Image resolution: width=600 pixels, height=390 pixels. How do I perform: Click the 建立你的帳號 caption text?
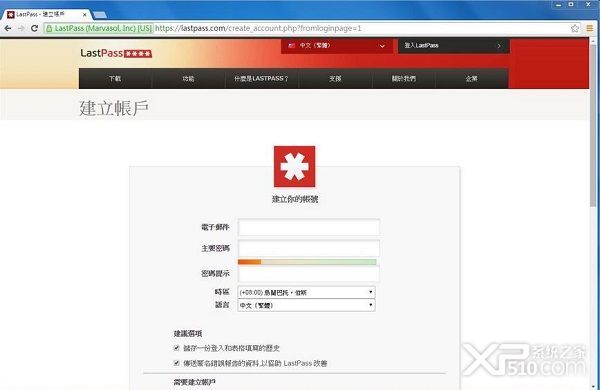(x=295, y=199)
